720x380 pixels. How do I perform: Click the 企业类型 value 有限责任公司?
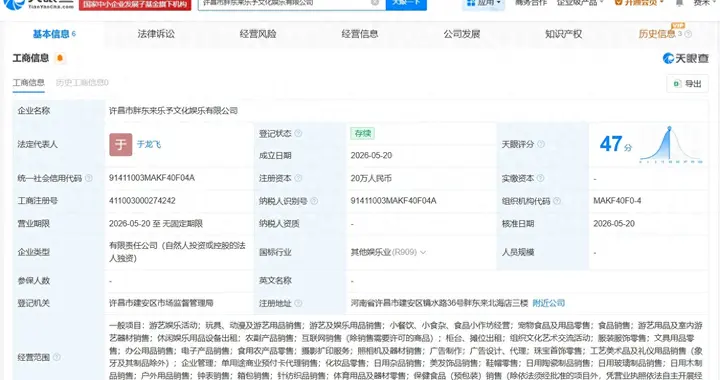point(178,252)
